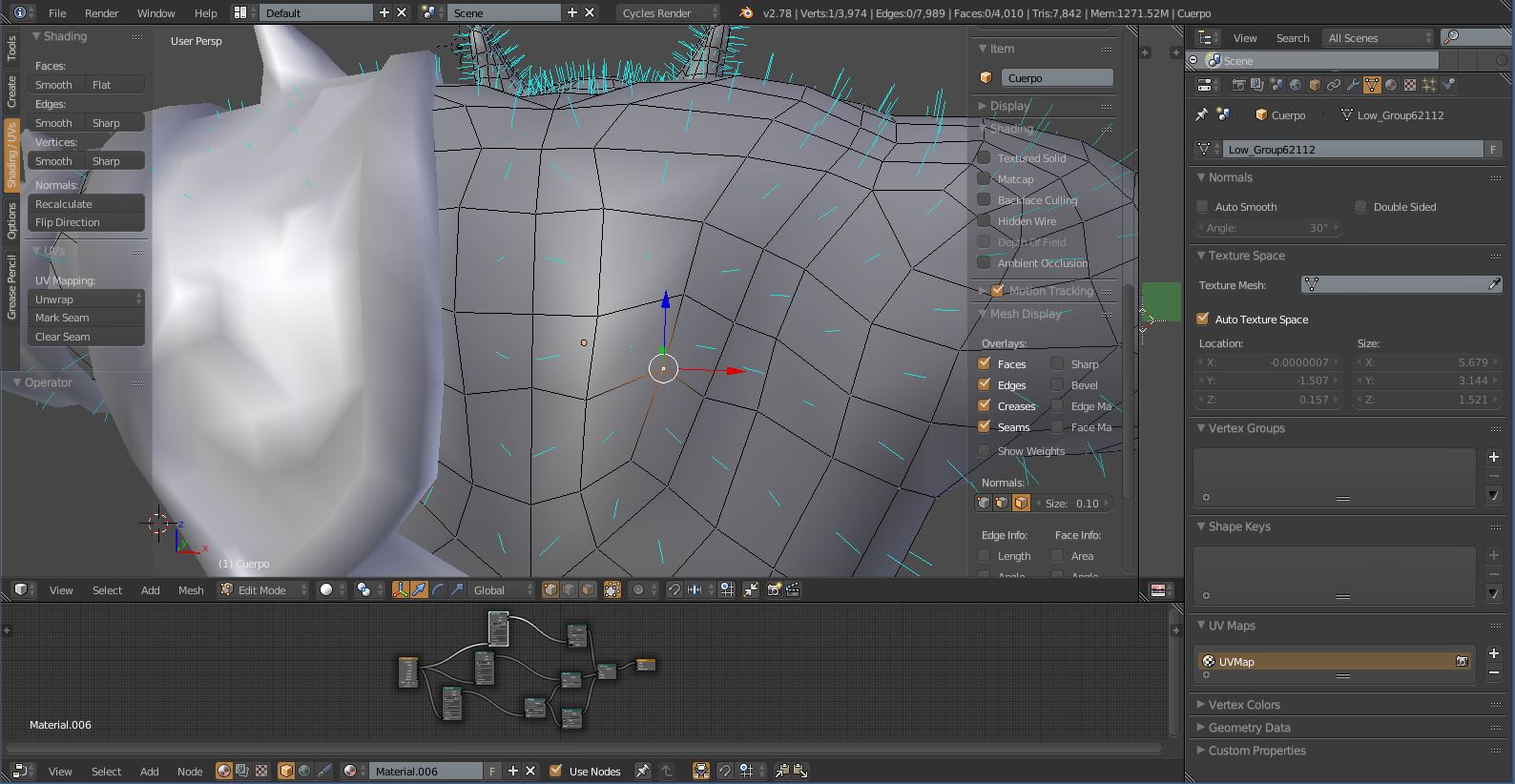Click the Recalculate normals button
The width and height of the screenshot is (1515, 784).
pos(86,204)
